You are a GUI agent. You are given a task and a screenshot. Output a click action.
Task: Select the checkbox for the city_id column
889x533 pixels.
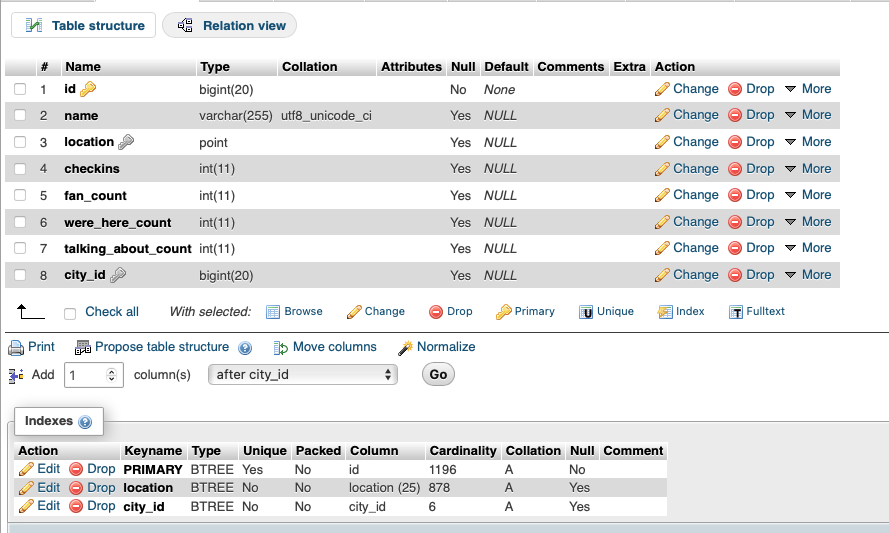[x=20, y=275]
